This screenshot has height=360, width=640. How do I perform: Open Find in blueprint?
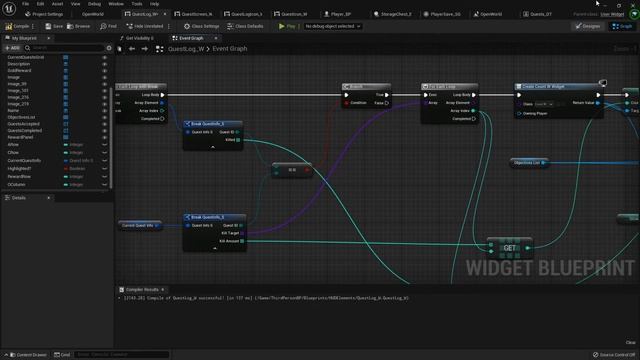(x=109, y=26)
